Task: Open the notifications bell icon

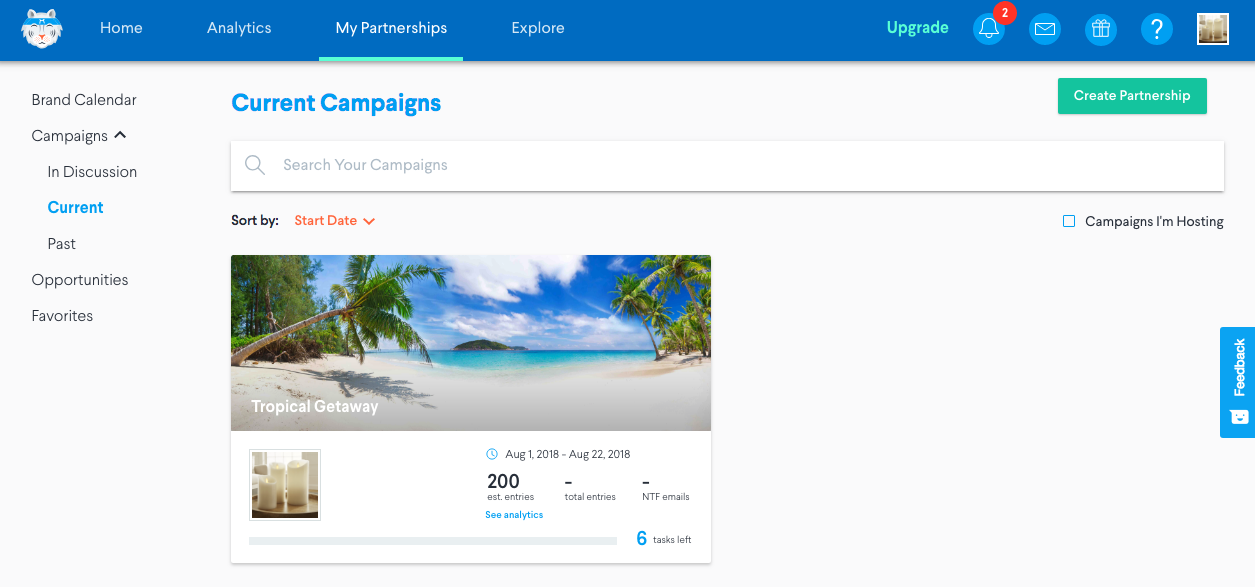Action: (989, 28)
